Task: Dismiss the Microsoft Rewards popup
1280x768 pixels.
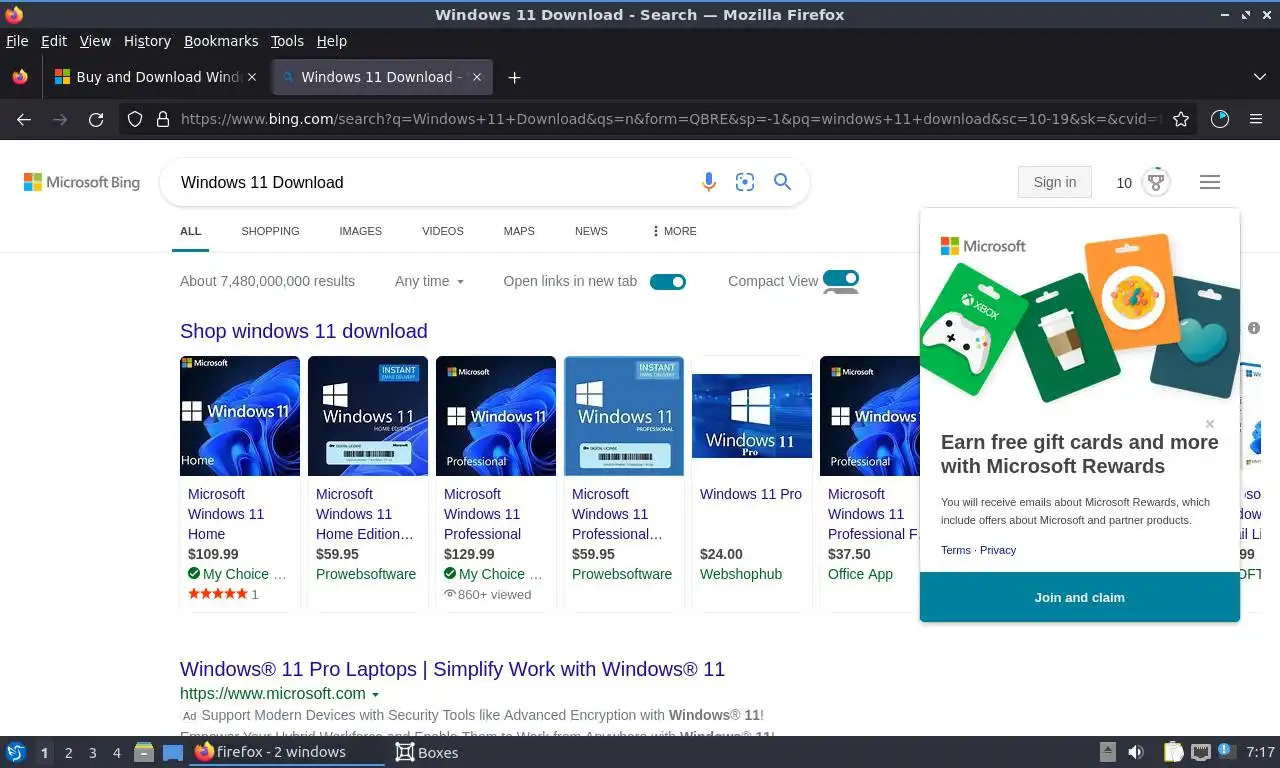Action: pos(1210,424)
